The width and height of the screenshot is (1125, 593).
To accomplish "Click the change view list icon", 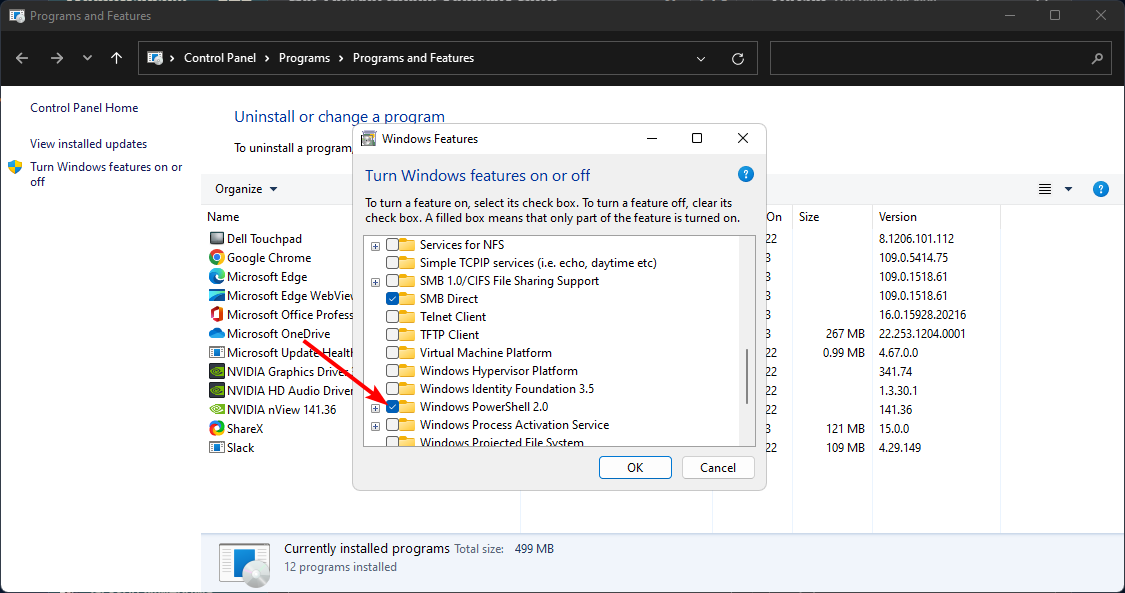I will click(1045, 189).
